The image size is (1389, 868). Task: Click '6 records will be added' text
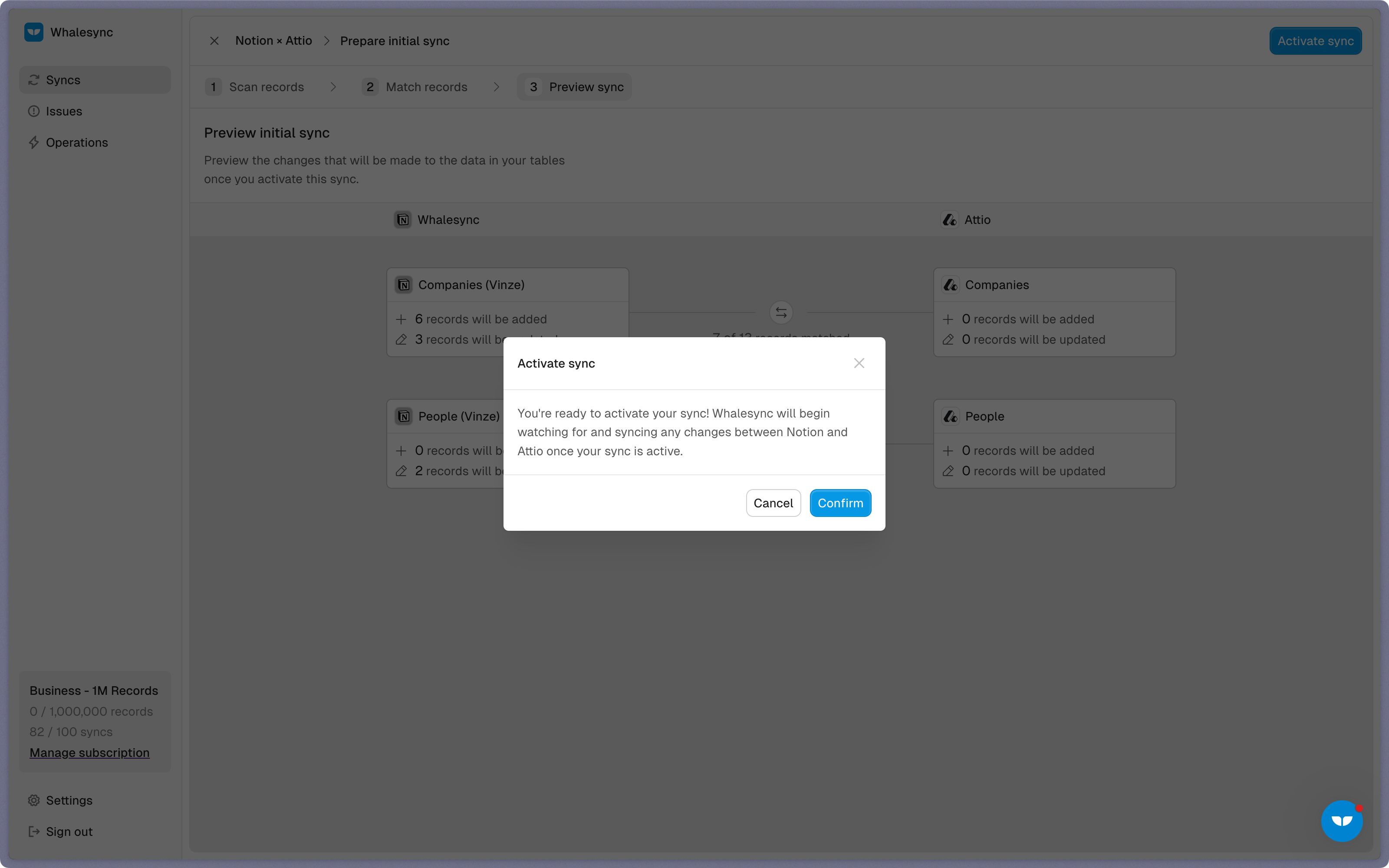(x=481, y=319)
